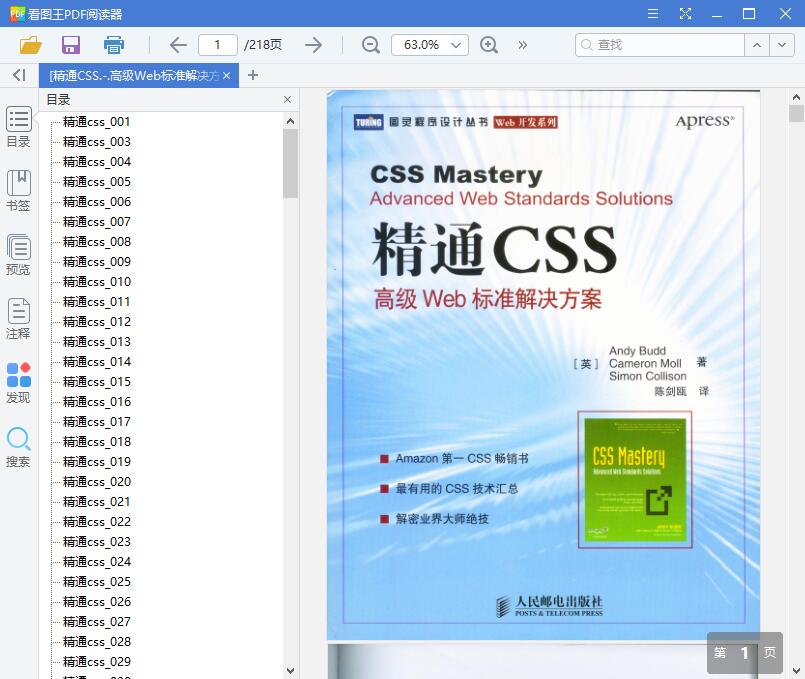Add a new tab with plus
The image size is (805, 679).
[253, 75]
